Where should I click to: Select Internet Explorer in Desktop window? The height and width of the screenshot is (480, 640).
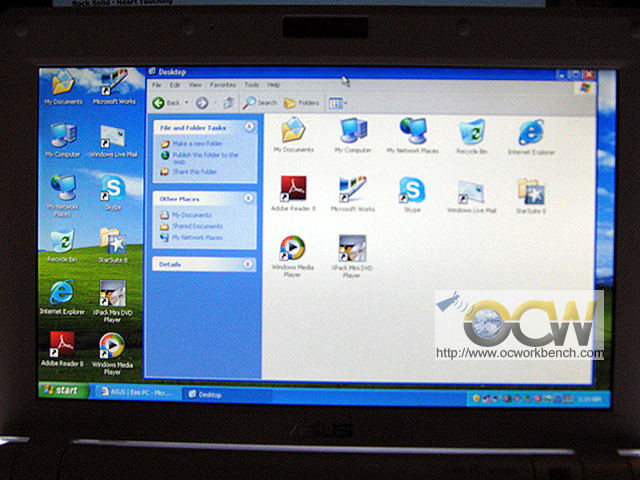pos(531,137)
